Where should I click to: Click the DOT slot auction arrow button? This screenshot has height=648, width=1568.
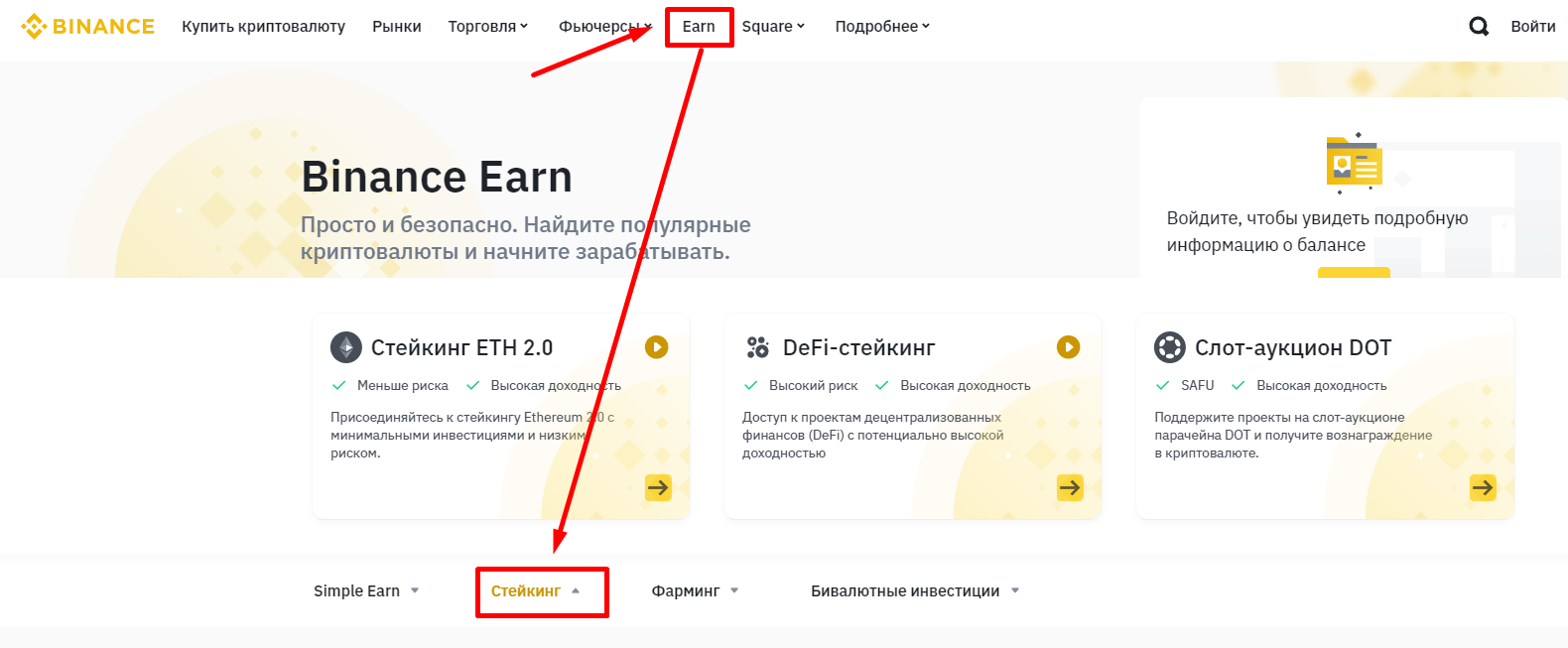[1483, 487]
